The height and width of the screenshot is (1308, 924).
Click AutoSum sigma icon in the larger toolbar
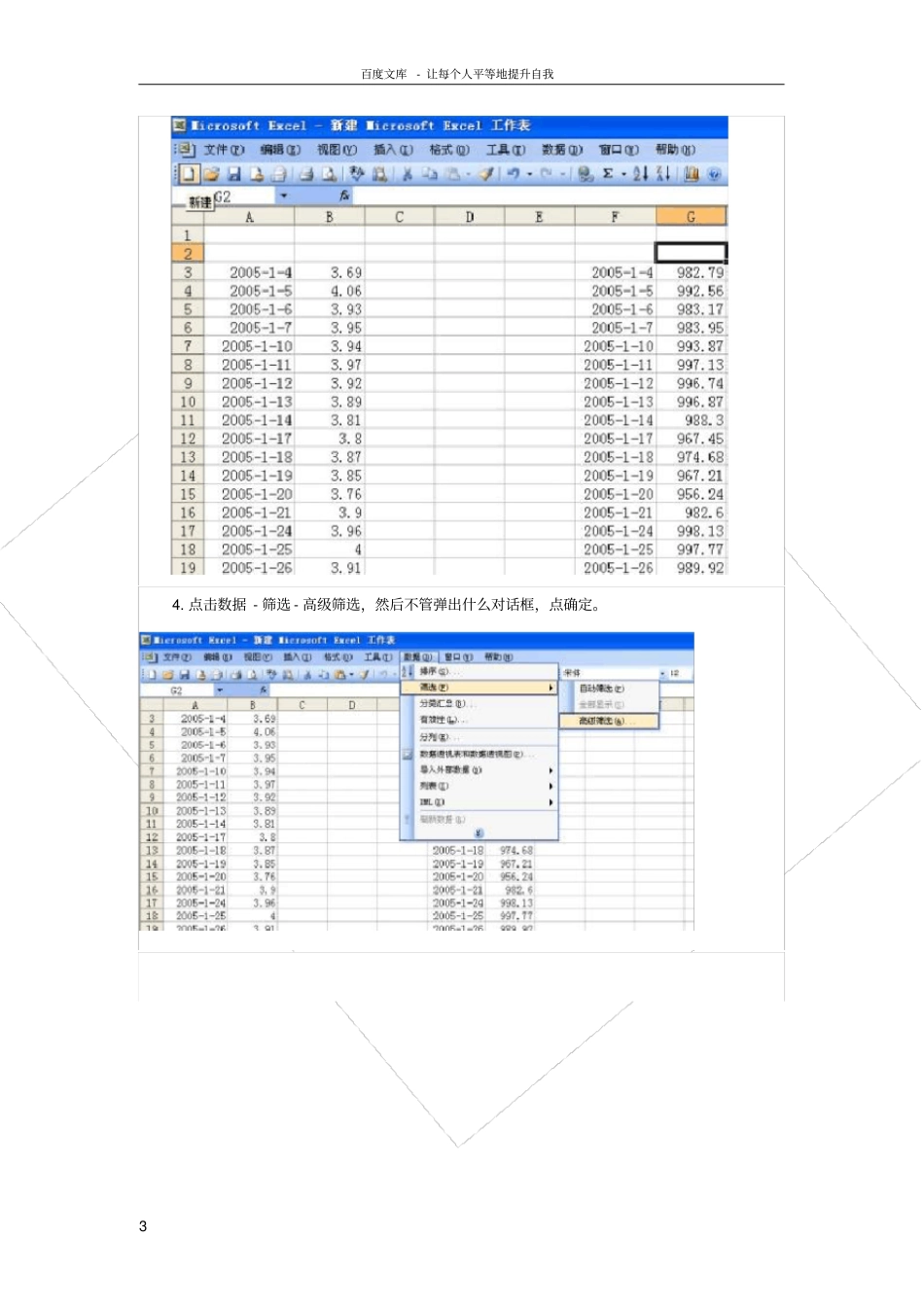pos(607,174)
